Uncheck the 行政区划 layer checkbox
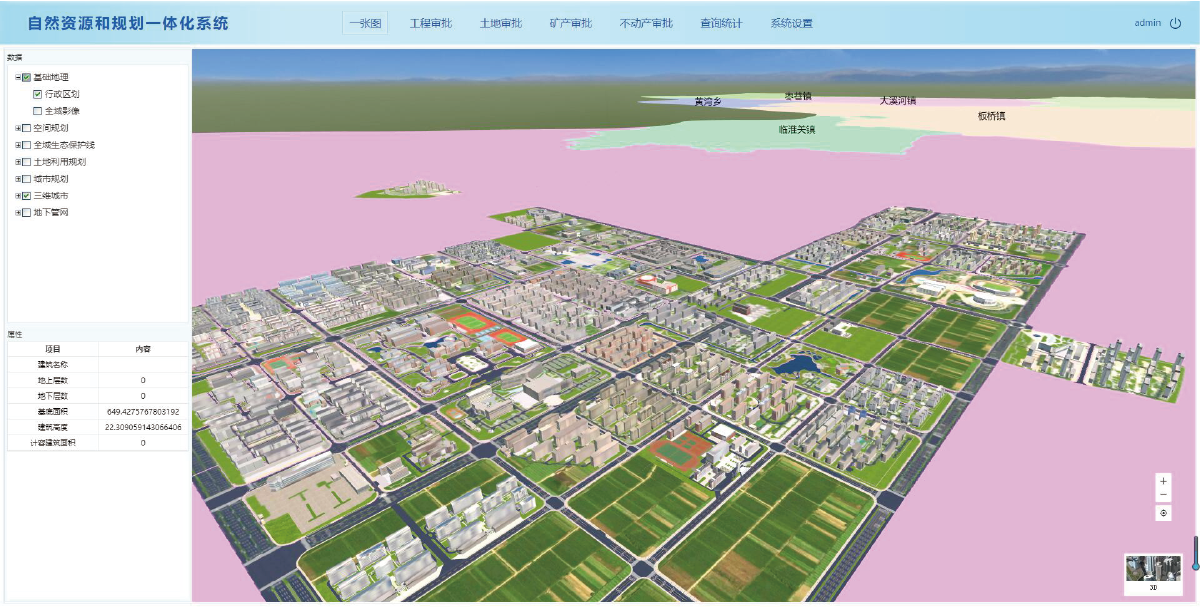Viewport: 1200px width, 607px height. [x=38, y=94]
